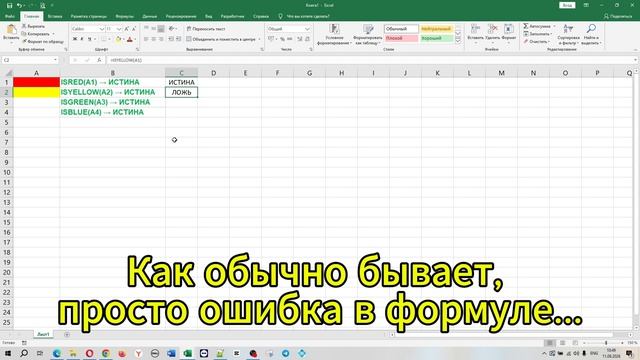The height and width of the screenshot is (360, 640).
Task: Click the zoom slider in status bar
Action: tap(606, 343)
